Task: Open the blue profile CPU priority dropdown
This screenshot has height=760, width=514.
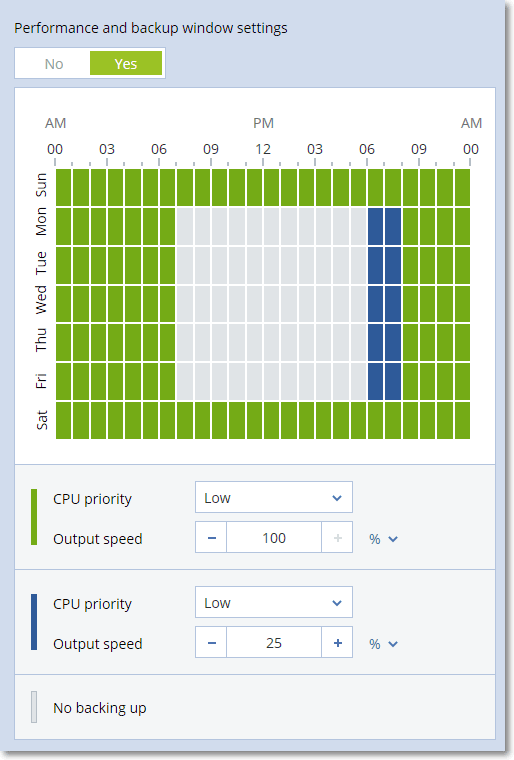Action: point(273,602)
